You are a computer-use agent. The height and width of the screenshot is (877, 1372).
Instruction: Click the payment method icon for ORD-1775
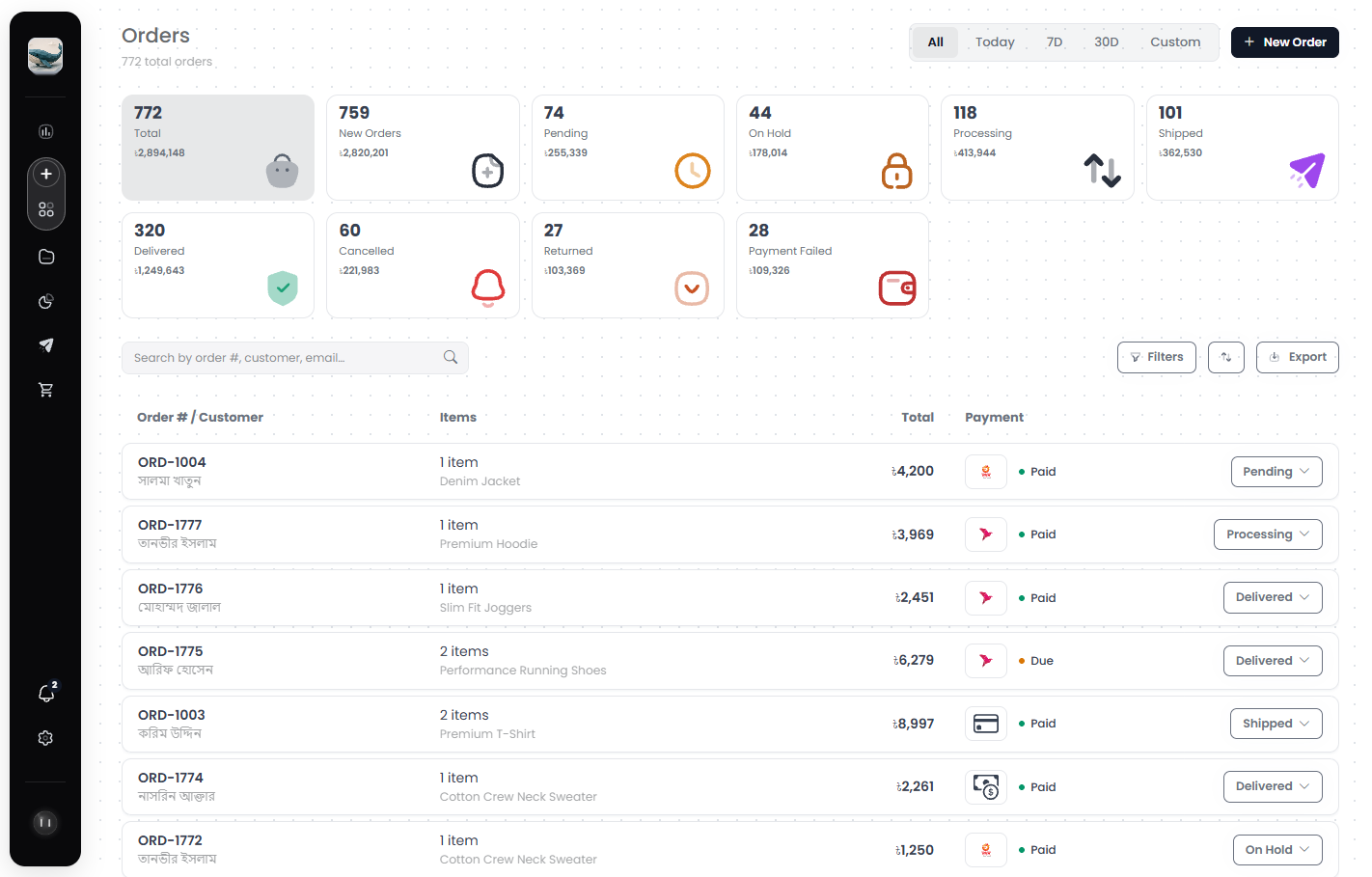coord(986,661)
